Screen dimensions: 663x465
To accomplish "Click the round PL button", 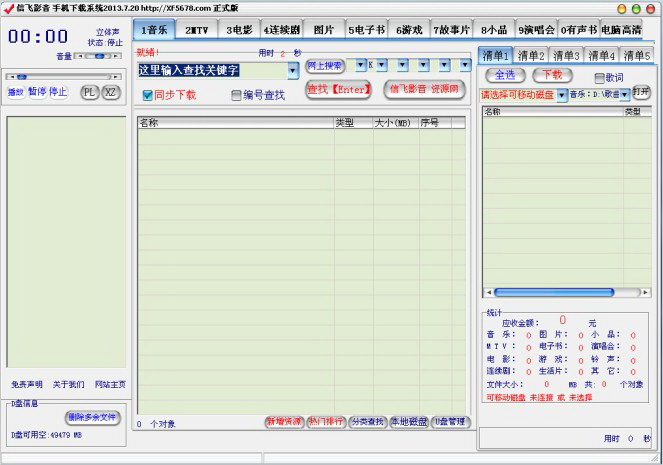I will [x=89, y=92].
